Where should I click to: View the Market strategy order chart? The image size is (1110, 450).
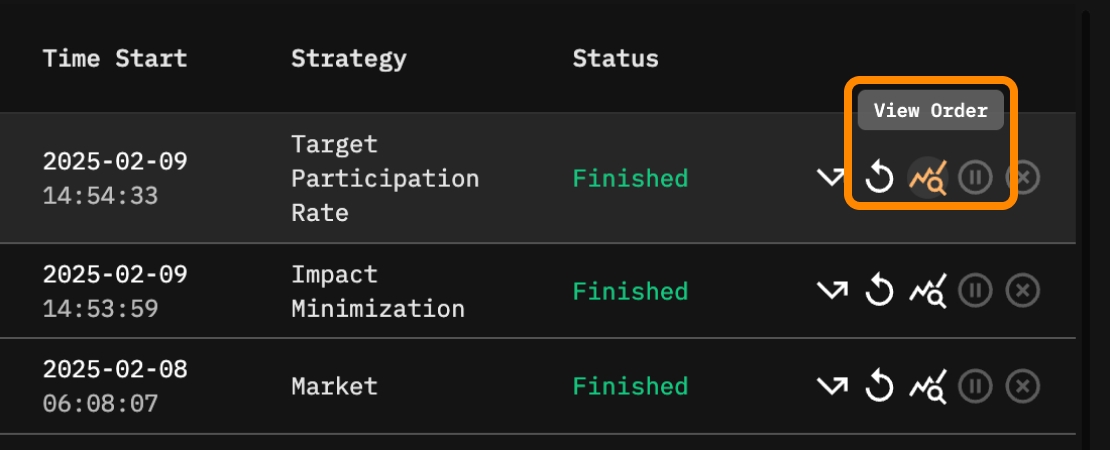[x=927, y=386]
